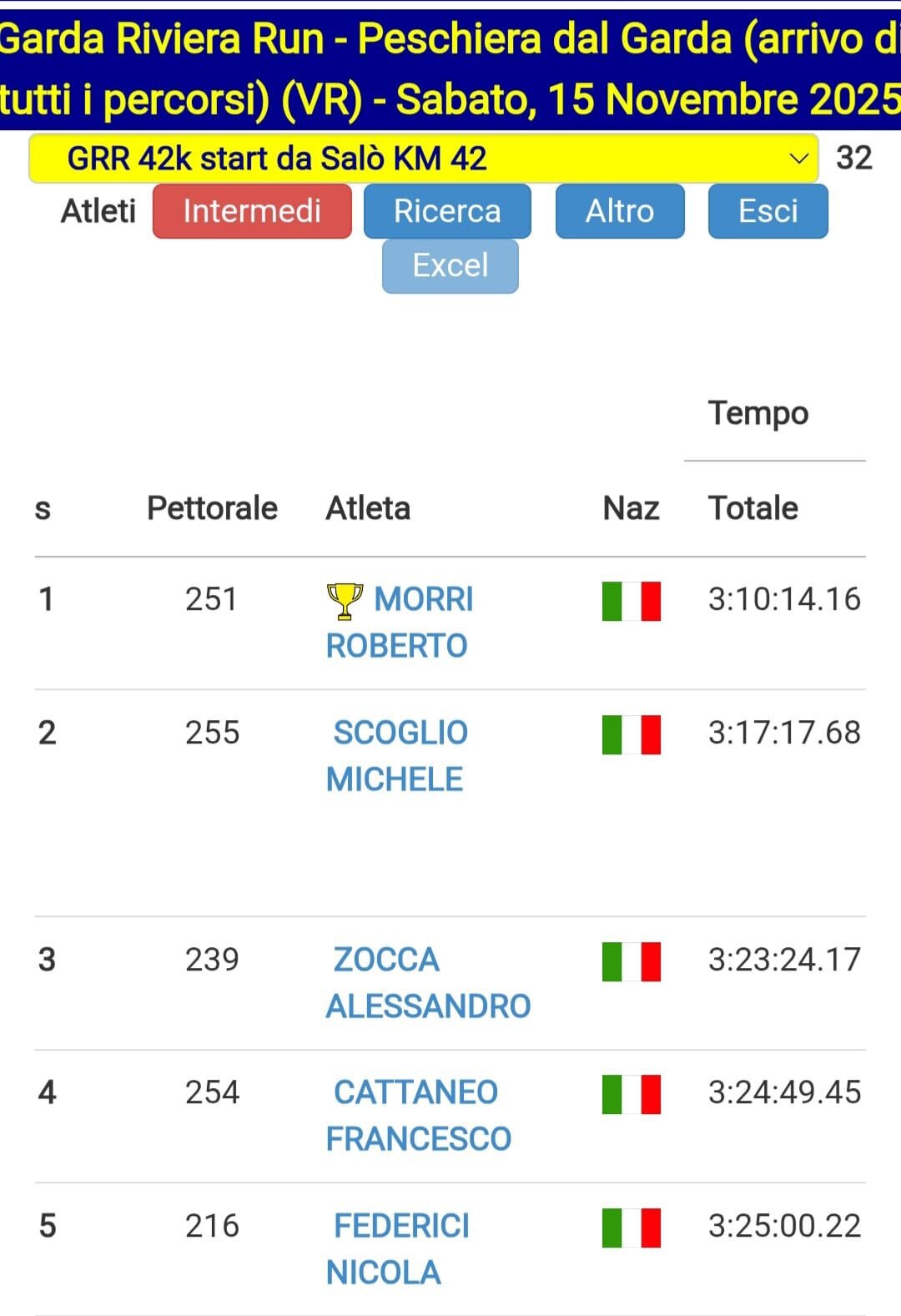Open athlete MORRI ROBERTO's details

pos(400,623)
